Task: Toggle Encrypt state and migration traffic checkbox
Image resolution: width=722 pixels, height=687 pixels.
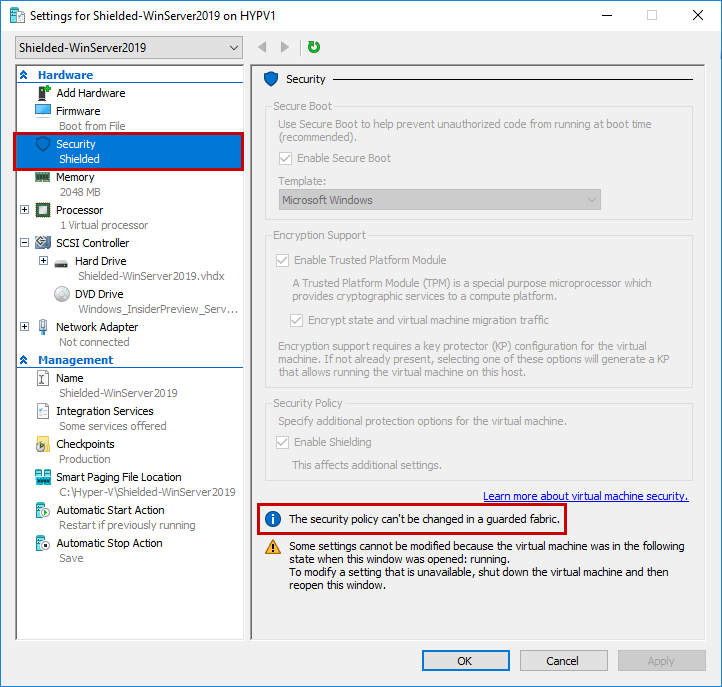Action: [x=296, y=320]
